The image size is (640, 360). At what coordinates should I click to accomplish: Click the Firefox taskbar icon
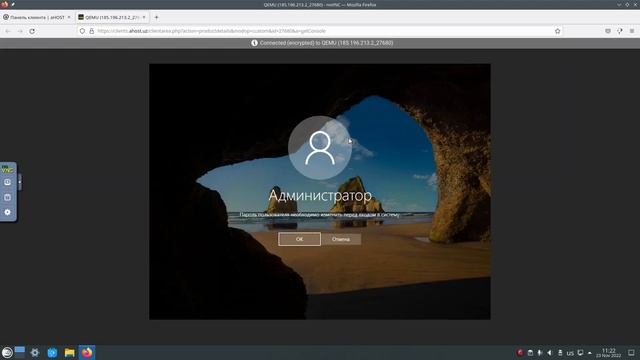(x=87, y=353)
